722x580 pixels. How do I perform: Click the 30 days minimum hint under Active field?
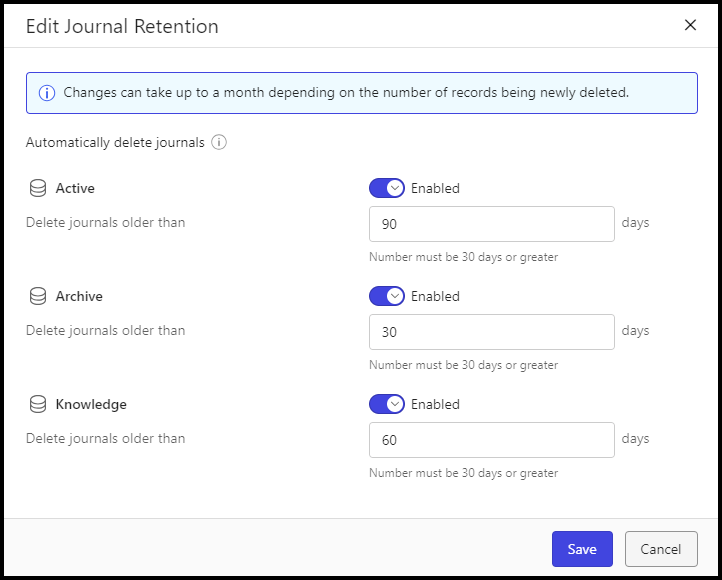point(464,257)
